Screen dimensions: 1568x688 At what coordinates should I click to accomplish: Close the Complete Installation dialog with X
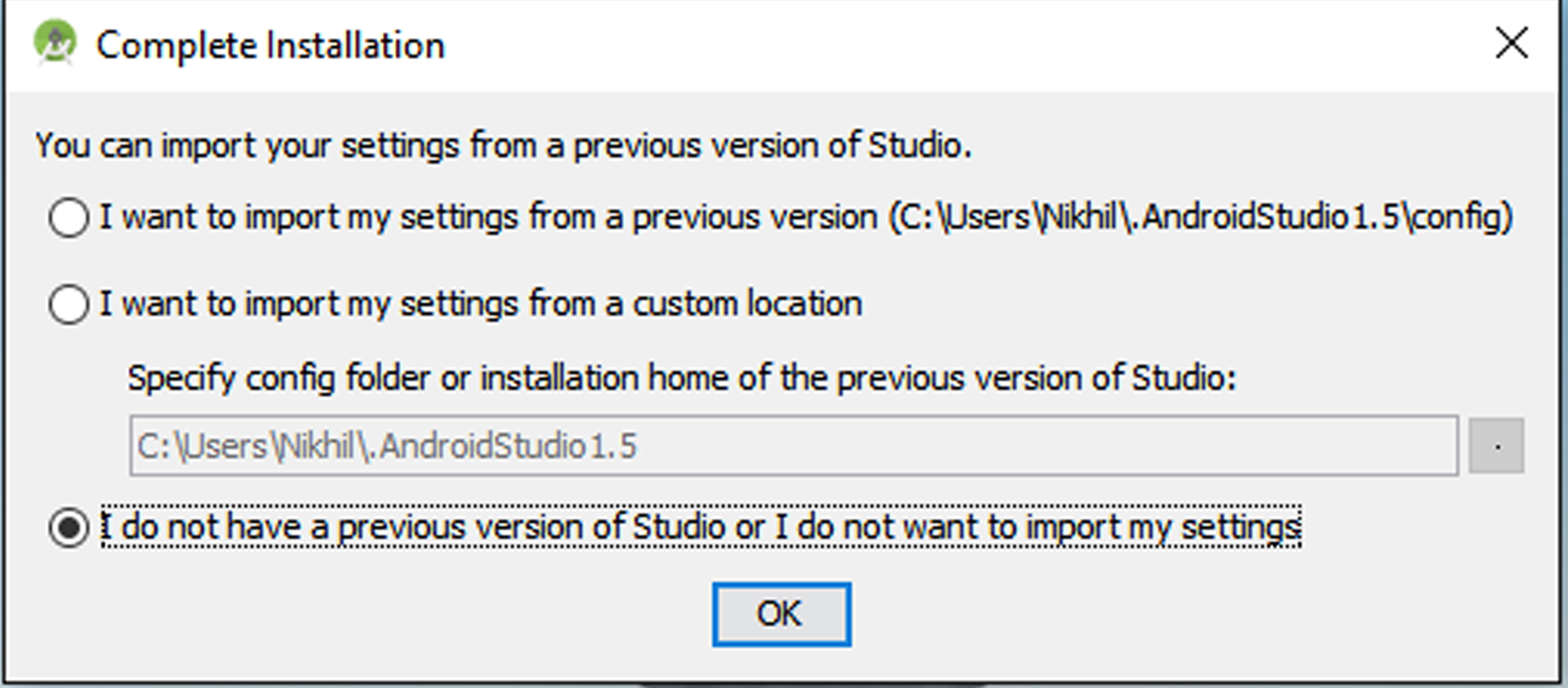[x=1512, y=43]
